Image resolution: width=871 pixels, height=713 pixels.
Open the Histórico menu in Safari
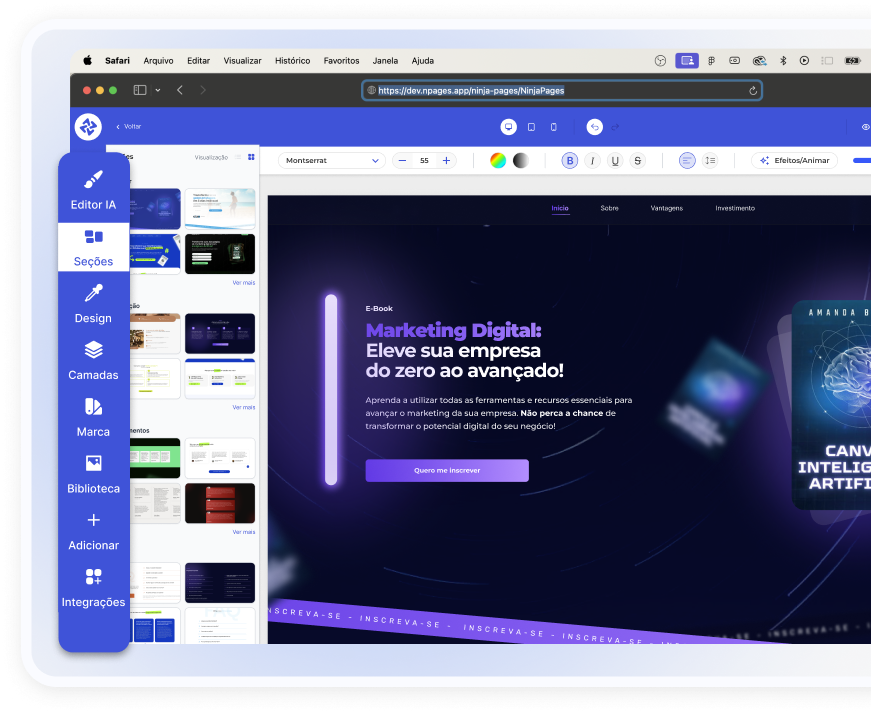tap(292, 61)
